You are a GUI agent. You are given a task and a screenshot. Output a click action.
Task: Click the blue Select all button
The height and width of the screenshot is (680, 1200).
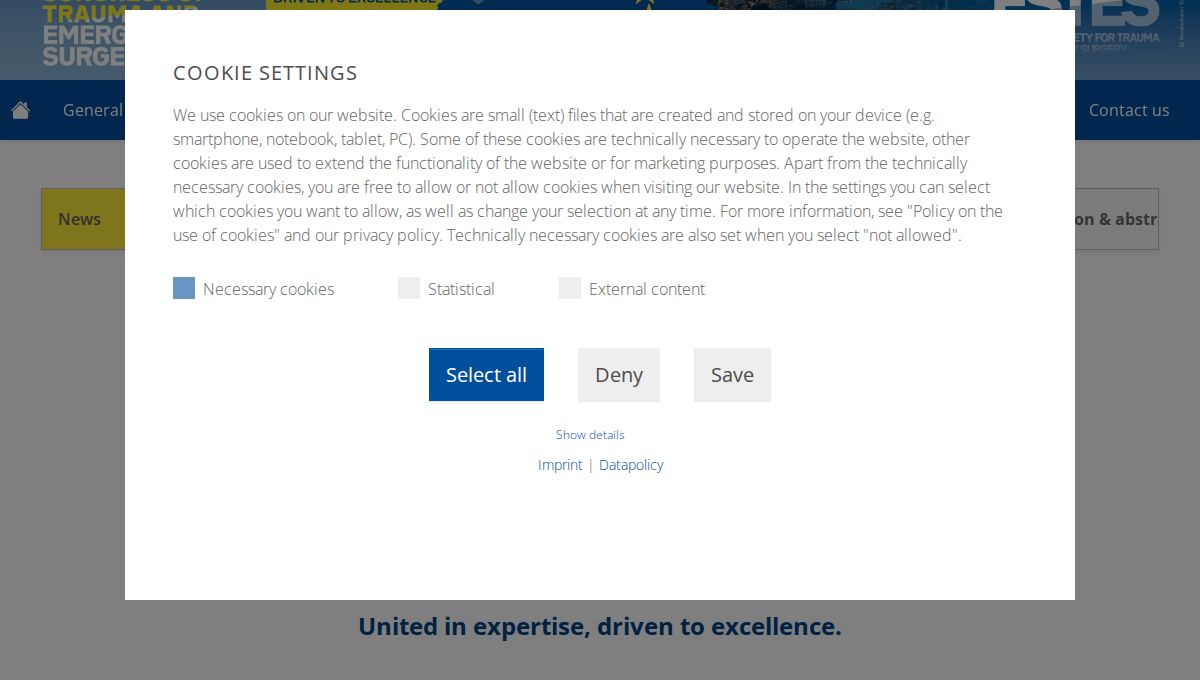click(x=486, y=375)
